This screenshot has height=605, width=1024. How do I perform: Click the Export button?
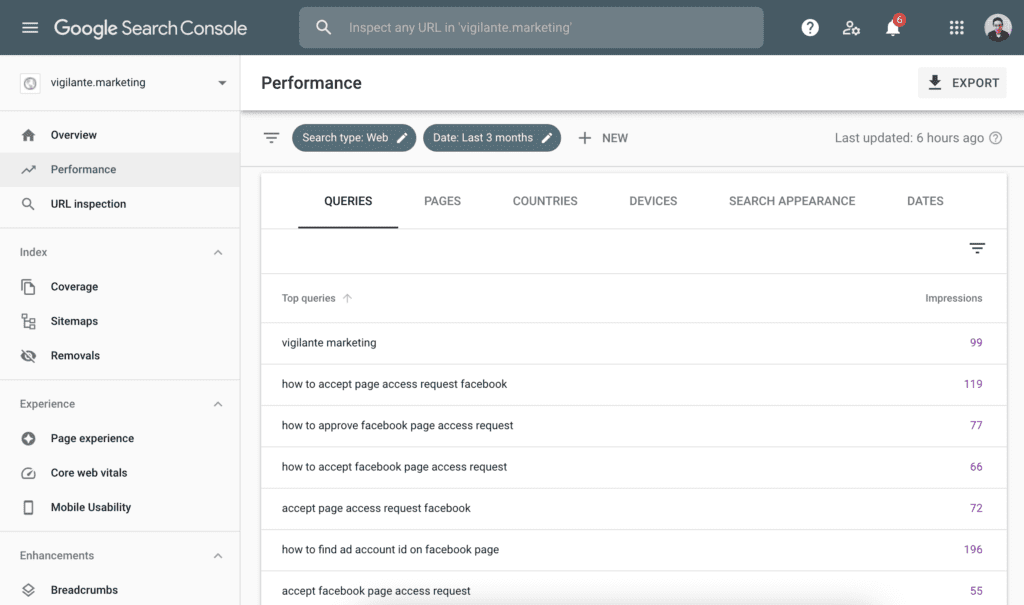point(962,83)
